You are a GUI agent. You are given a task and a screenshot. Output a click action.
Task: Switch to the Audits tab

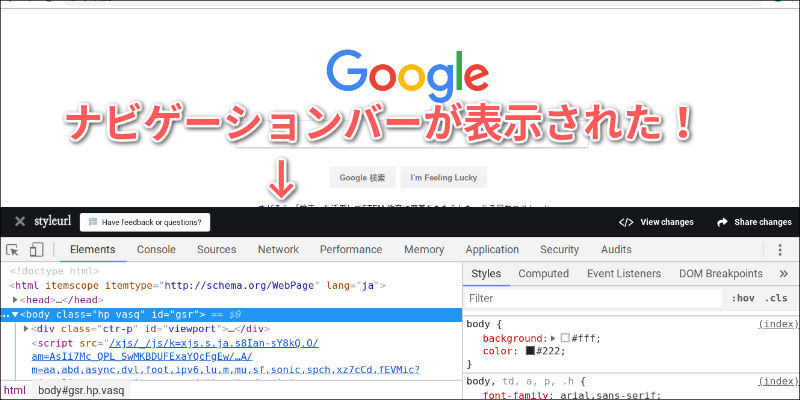(616, 249)
